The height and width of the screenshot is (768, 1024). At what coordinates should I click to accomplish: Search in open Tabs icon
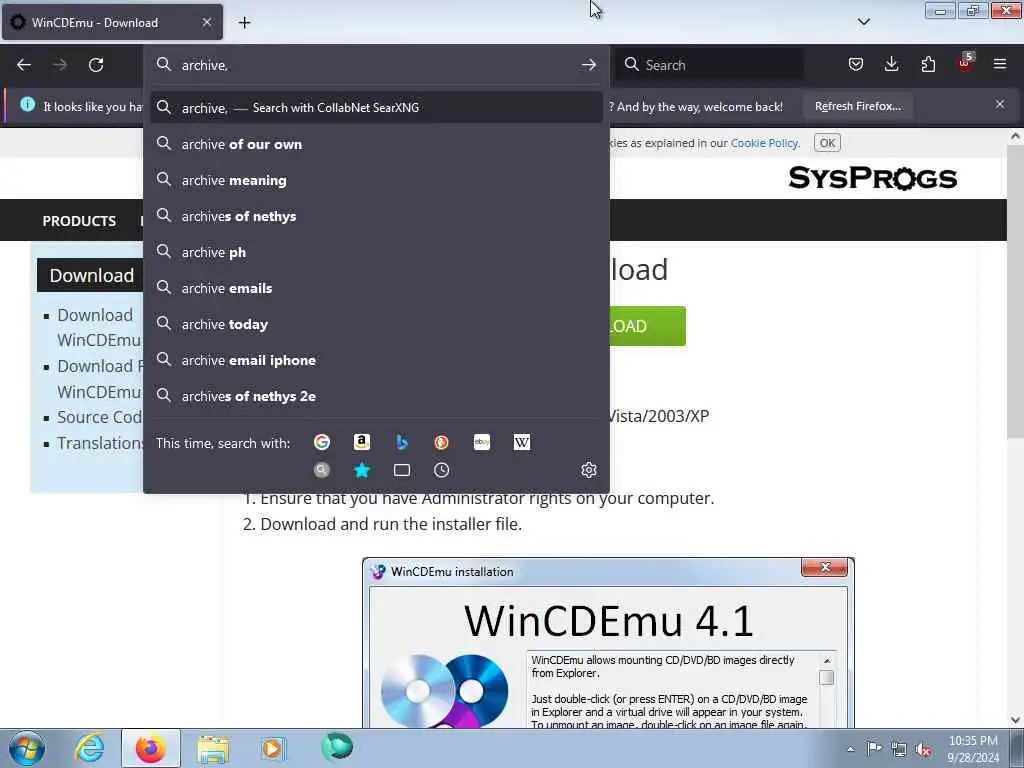click(x=402, y=470)
